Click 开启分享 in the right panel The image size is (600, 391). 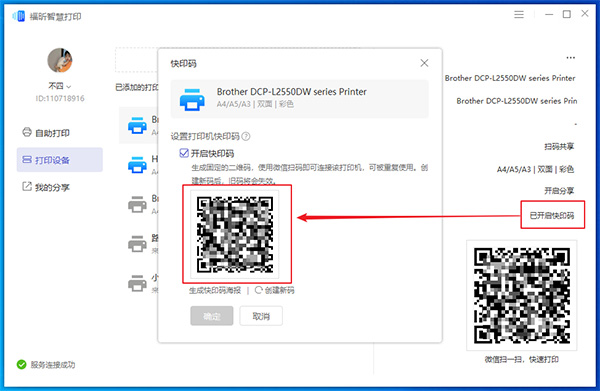pyautogui.click(x=559, y=191)
